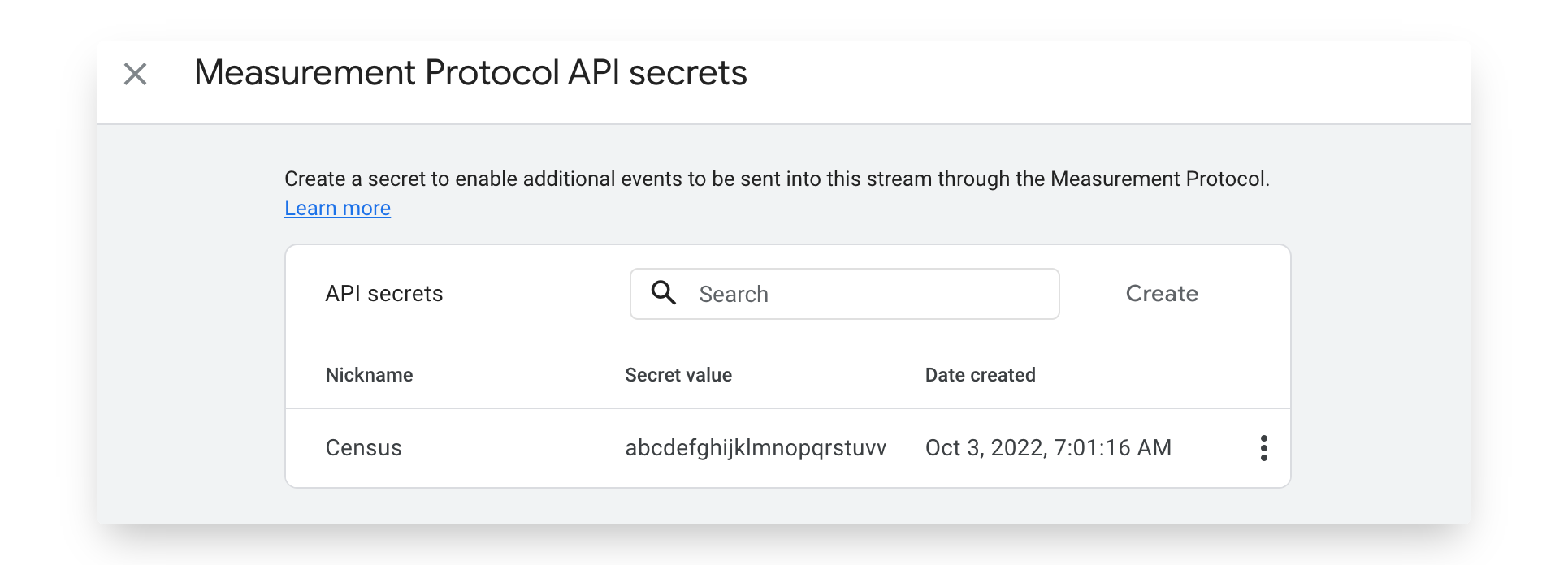Click the API secrets table heading

coord(383,294)
